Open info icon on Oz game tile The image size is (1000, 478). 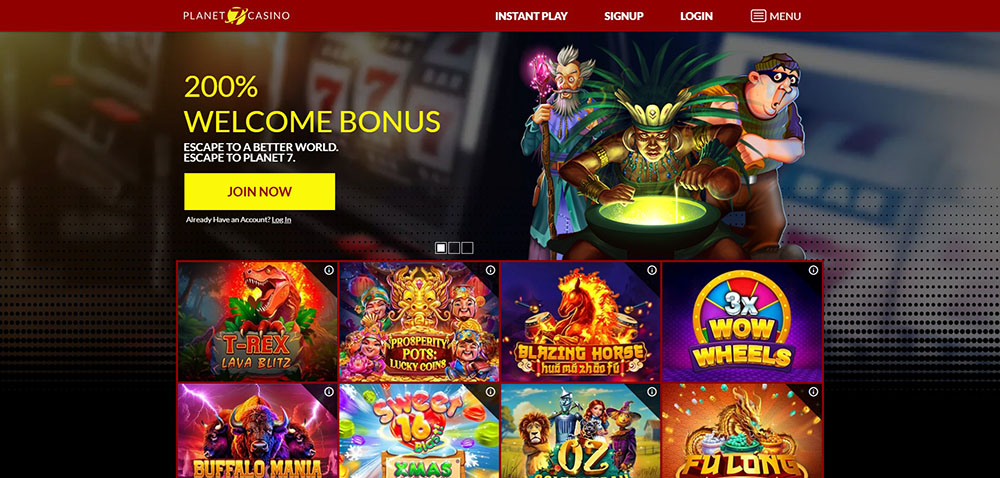pos(652,392)
